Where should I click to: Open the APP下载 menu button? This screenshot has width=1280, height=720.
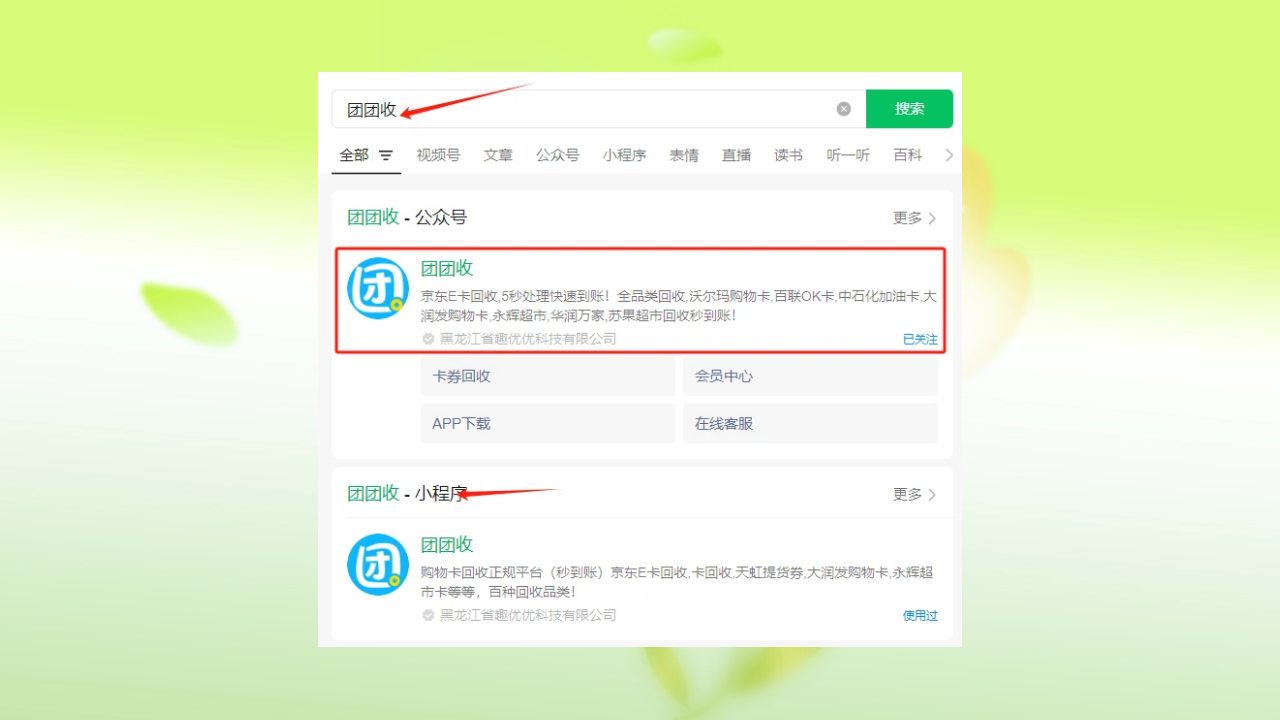coord(548,423)
